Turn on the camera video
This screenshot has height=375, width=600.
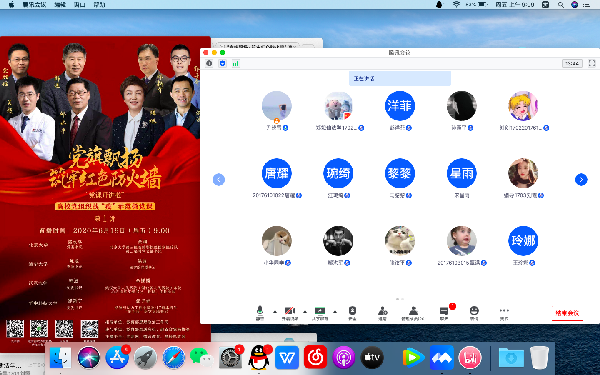tap(290, 313)
